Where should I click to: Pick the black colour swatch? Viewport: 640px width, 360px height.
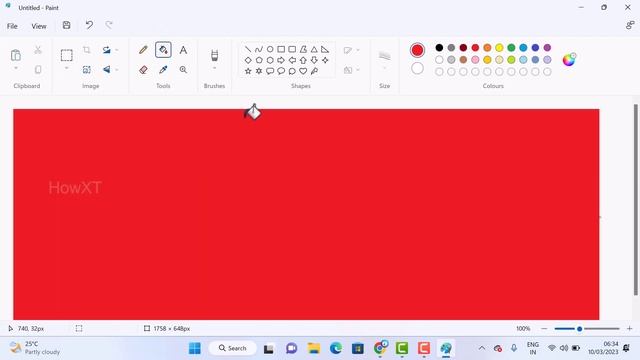pos(439,48)
